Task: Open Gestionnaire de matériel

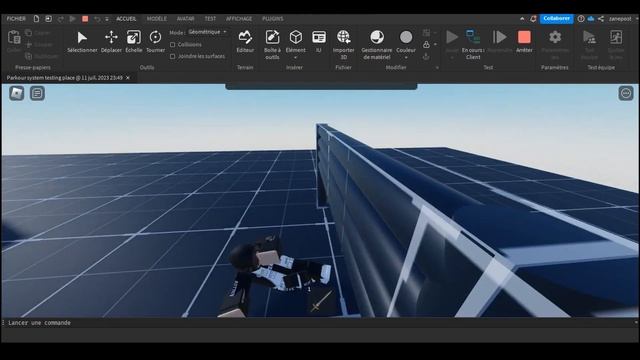Action: coord(377,44)
